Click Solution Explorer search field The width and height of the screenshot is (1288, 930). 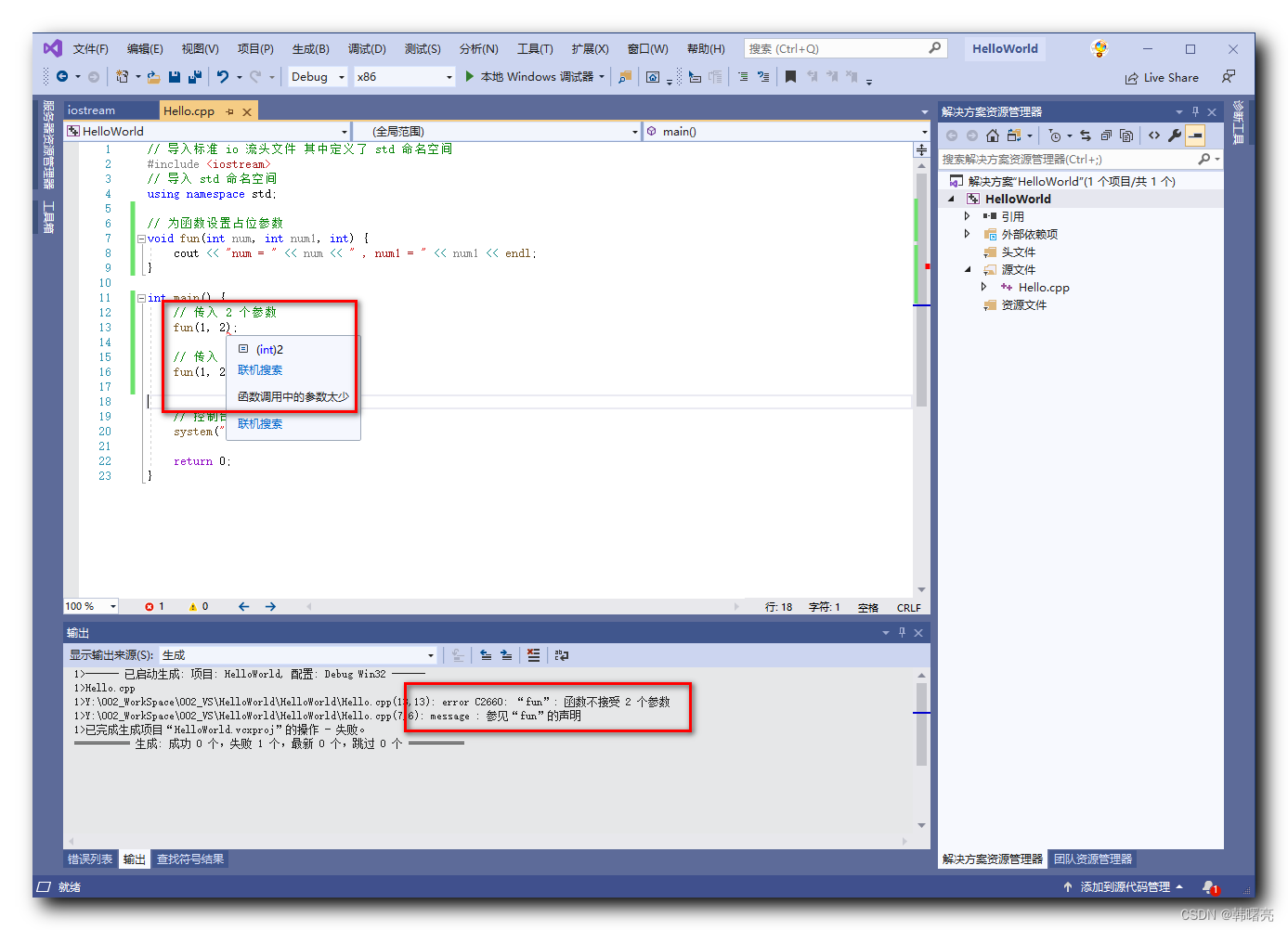click(x=1080, y=160)
